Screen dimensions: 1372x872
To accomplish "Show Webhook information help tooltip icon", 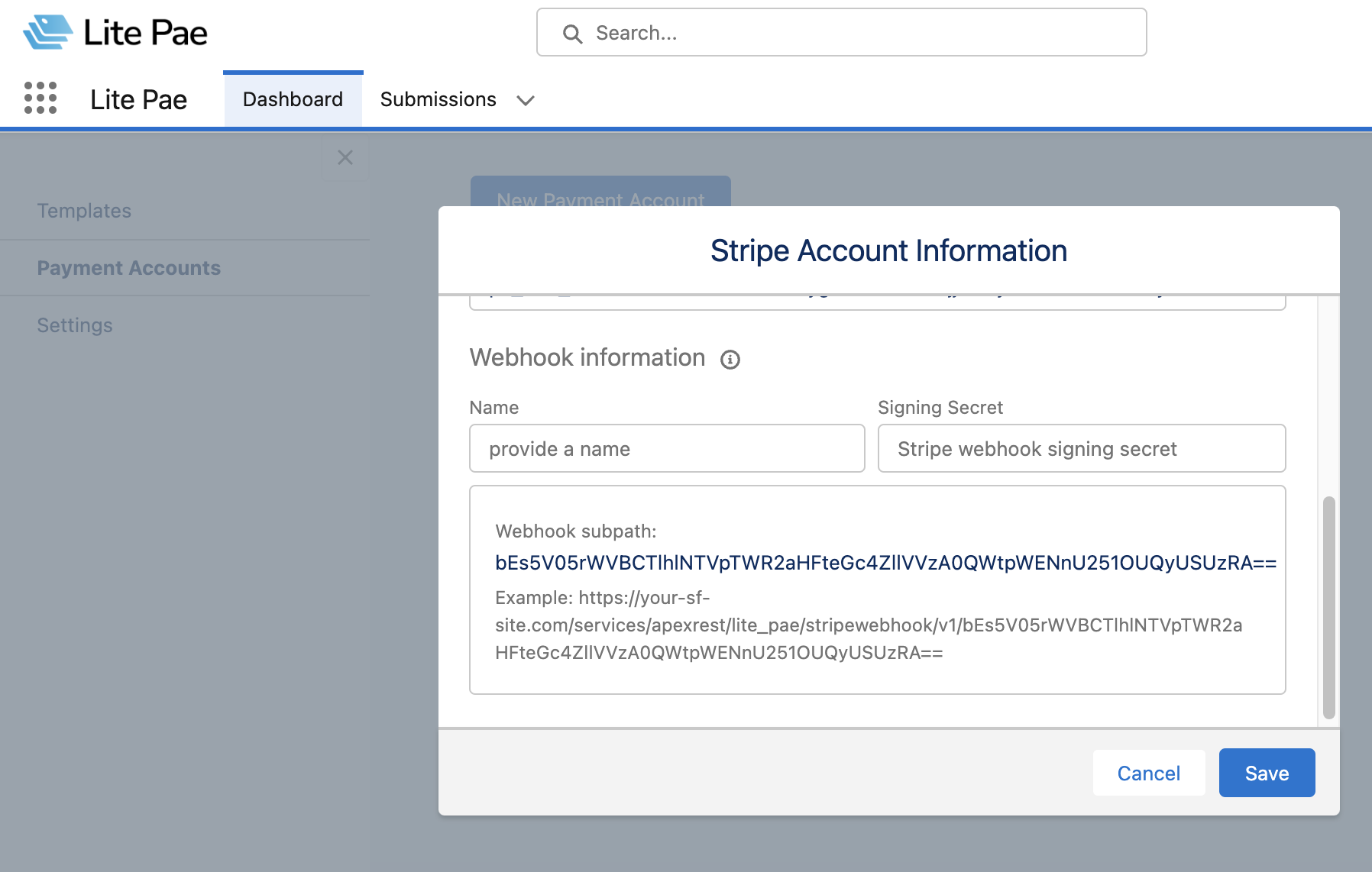I will tap(730, 360).
